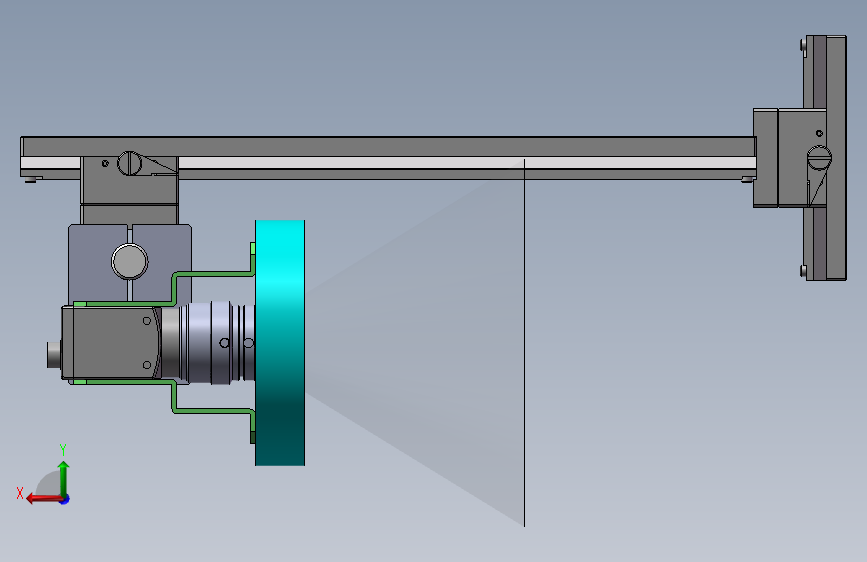Click the slotted screw on the right bracket
This screenshot has height=562, width=867.
click(x=819, y=158)
